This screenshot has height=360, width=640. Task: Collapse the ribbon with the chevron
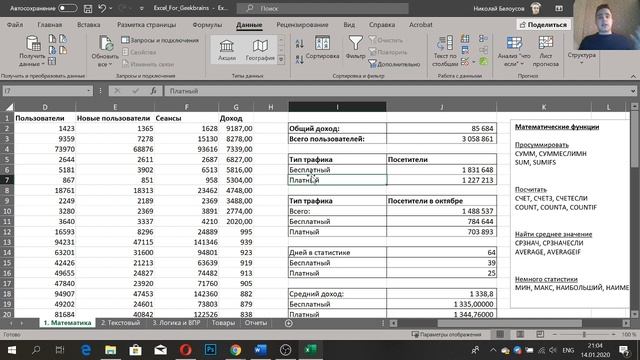click(x=633, y=76)
